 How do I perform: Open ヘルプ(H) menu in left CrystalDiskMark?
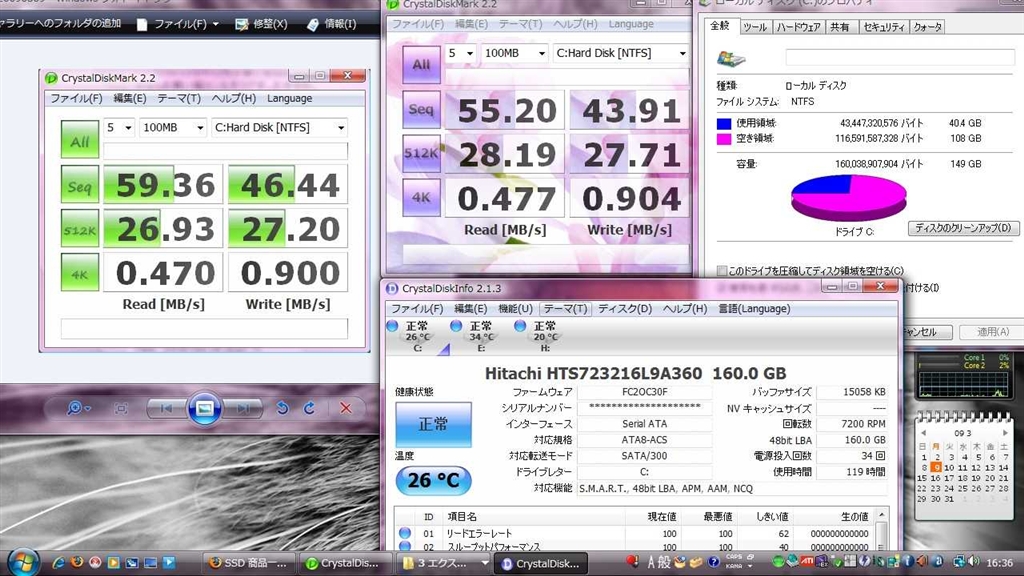pos(233,99)
